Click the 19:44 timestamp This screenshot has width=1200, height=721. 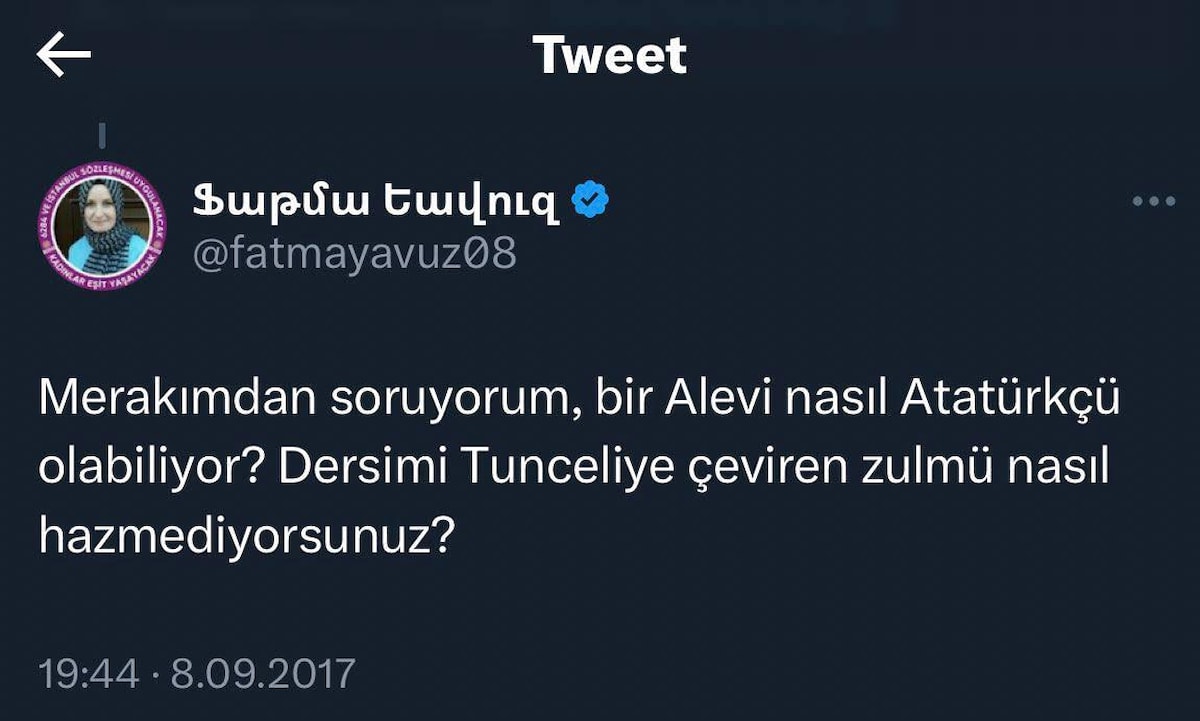88,673
